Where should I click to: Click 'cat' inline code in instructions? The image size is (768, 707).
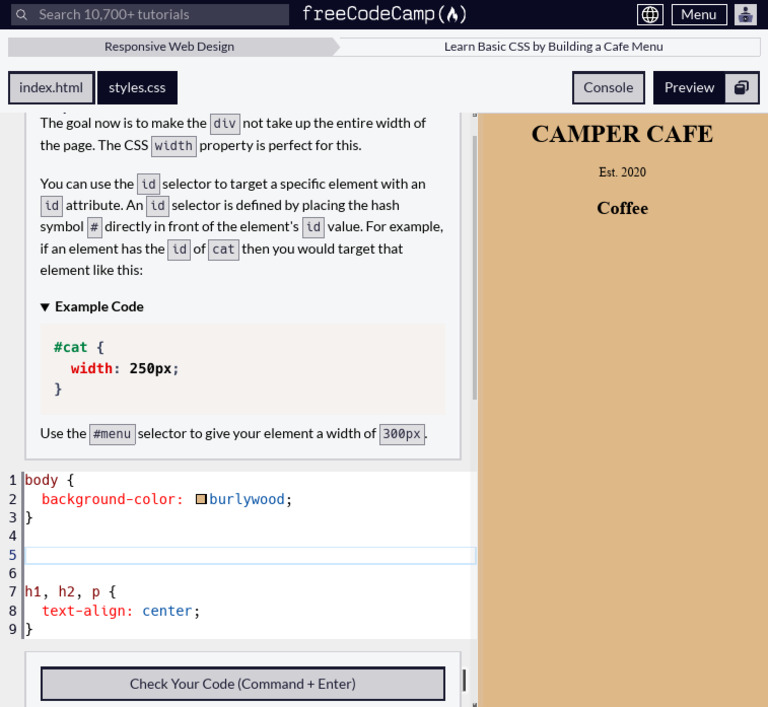[223, 249]
